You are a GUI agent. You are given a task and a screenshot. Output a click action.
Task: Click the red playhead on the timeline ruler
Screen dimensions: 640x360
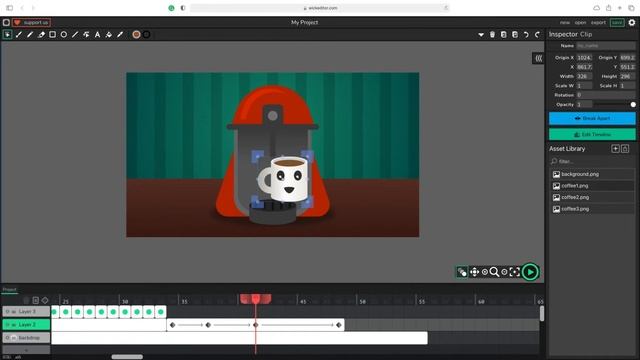pyautogui.click(x=256, y=299)
